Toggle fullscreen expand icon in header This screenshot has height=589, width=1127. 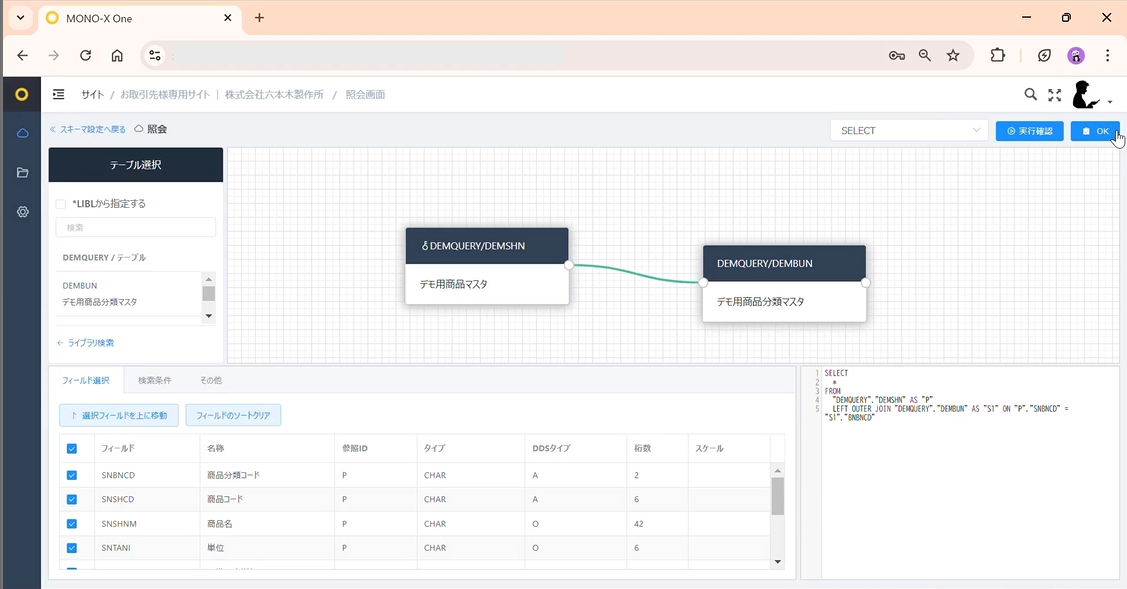tap(1054, 95)
